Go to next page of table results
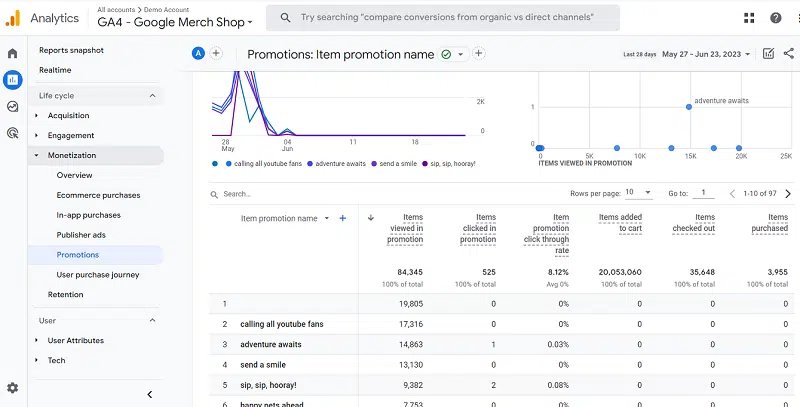The image size is (800, 407). tap(788, 194)
